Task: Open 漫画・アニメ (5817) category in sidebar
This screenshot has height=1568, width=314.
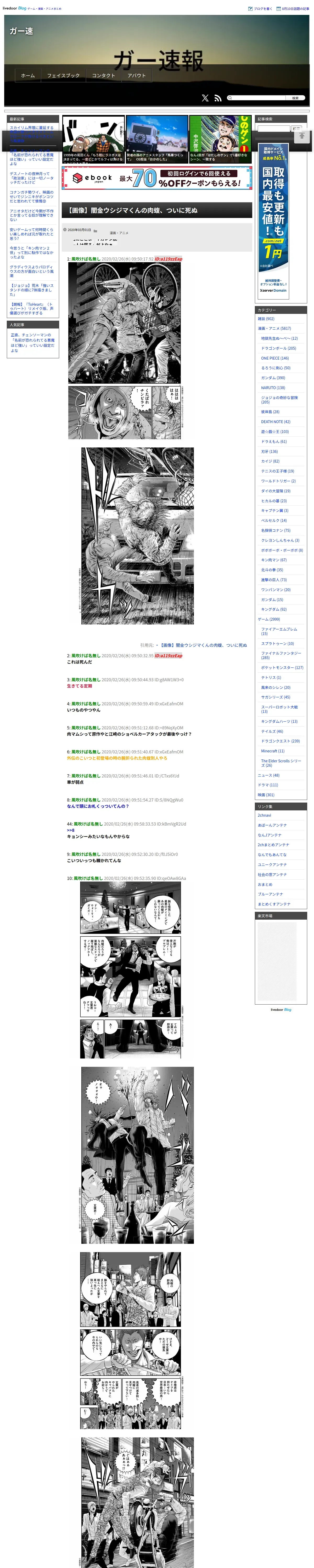Action: (274, 329)
